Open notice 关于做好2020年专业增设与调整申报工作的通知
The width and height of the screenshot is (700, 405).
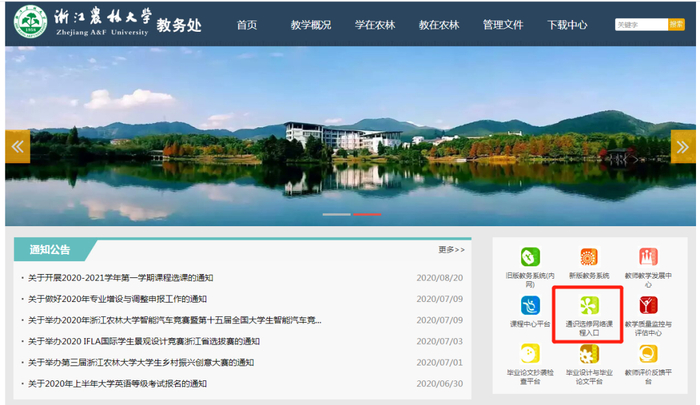[x=117, y=299]
